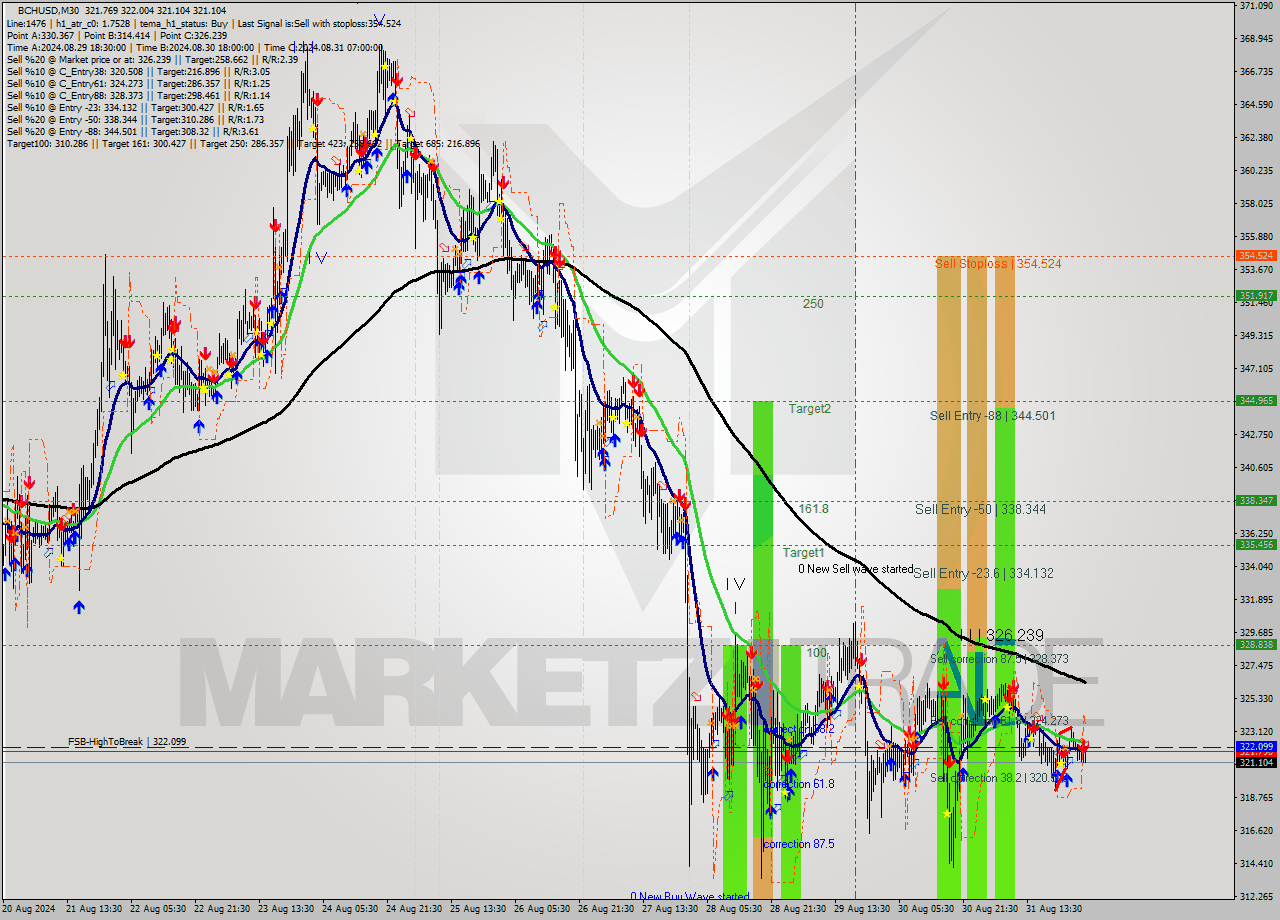
Task: Click the 'Sell Entry -50 | 338.344' label
Action: 980,510
